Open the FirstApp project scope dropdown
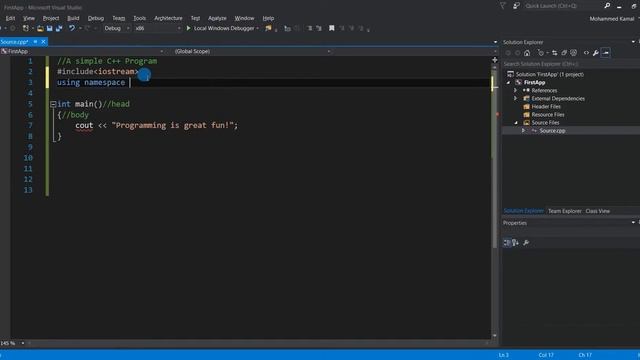 [x=82, y=51]
